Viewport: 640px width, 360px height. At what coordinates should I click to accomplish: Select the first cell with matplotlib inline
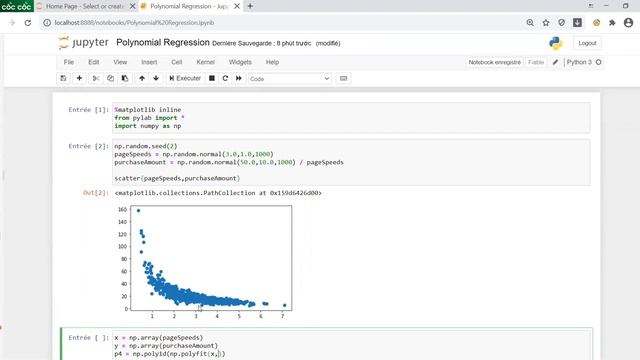coord(351,118)
